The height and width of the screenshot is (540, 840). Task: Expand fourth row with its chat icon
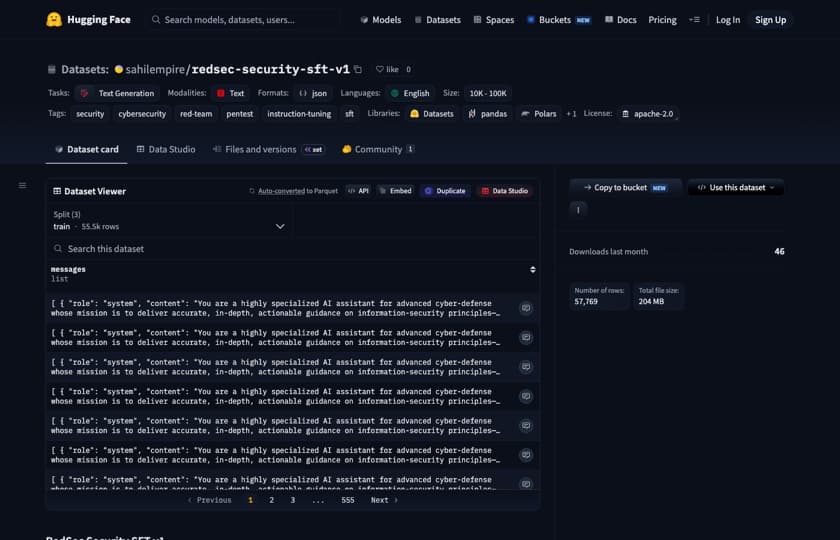[x=526, y=396]
